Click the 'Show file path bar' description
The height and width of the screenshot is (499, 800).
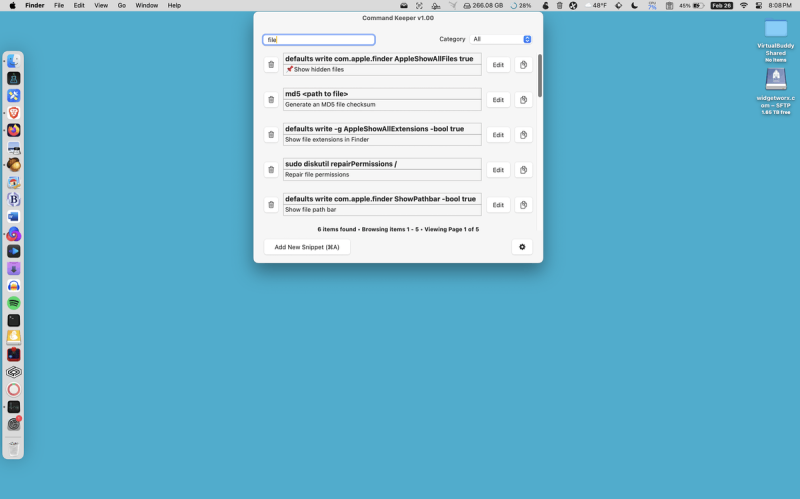click(382, 210)
